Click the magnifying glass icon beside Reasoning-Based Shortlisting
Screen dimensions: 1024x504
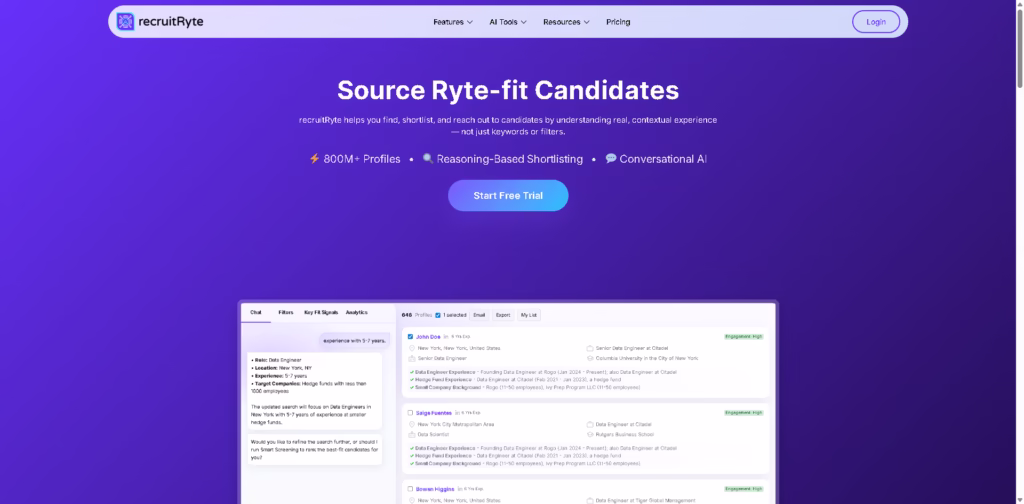click(x=428, y=159)
